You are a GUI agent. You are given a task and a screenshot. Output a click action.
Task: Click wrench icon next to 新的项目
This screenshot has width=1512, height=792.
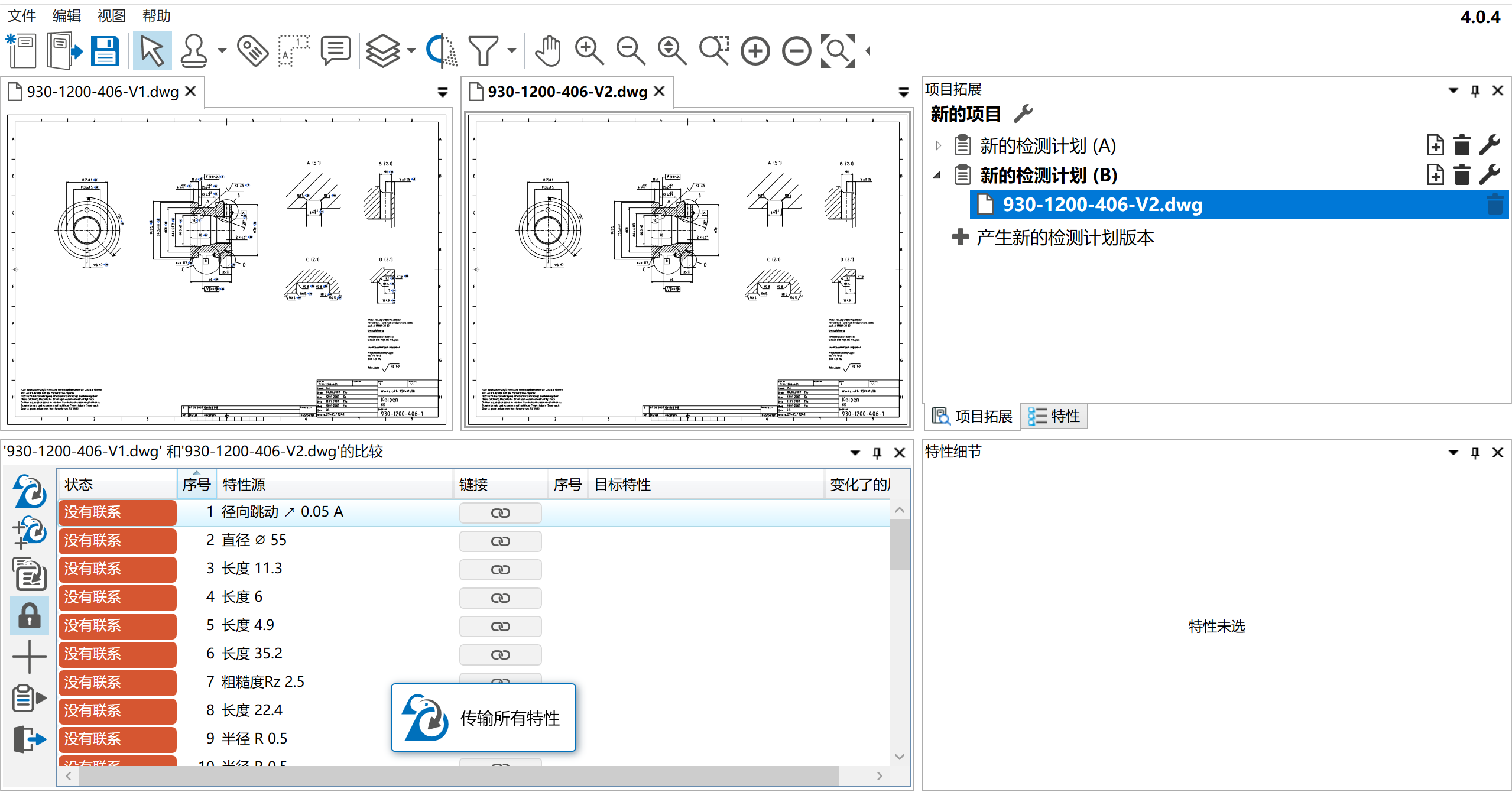click(x=1023, y=113)
